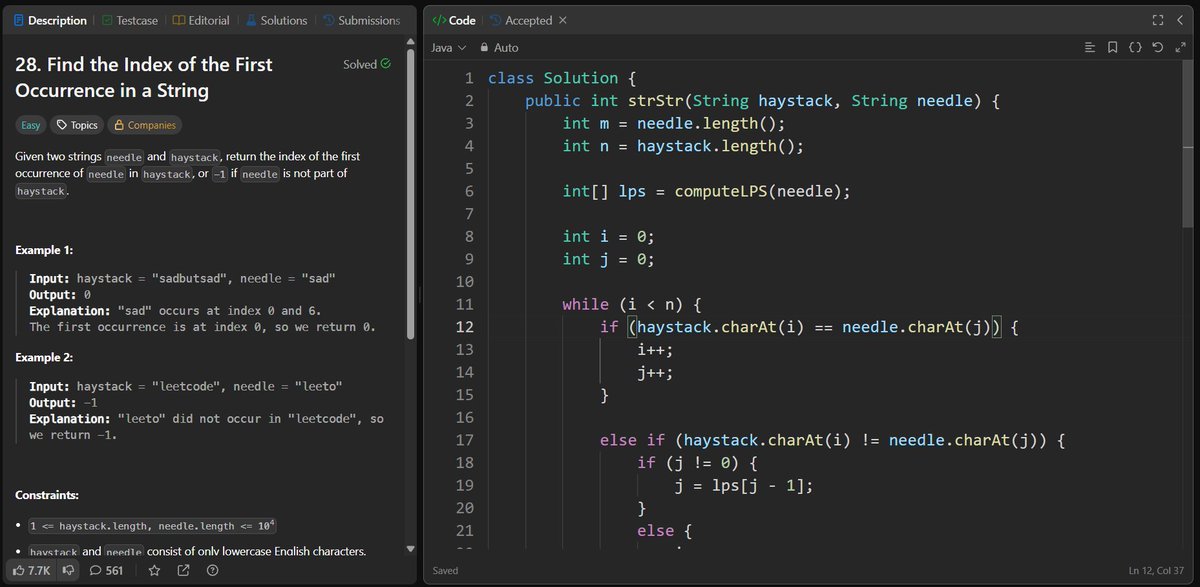Click the "Saved" status text
Viewport: 1200px width, 587px height.
[445, 571]
